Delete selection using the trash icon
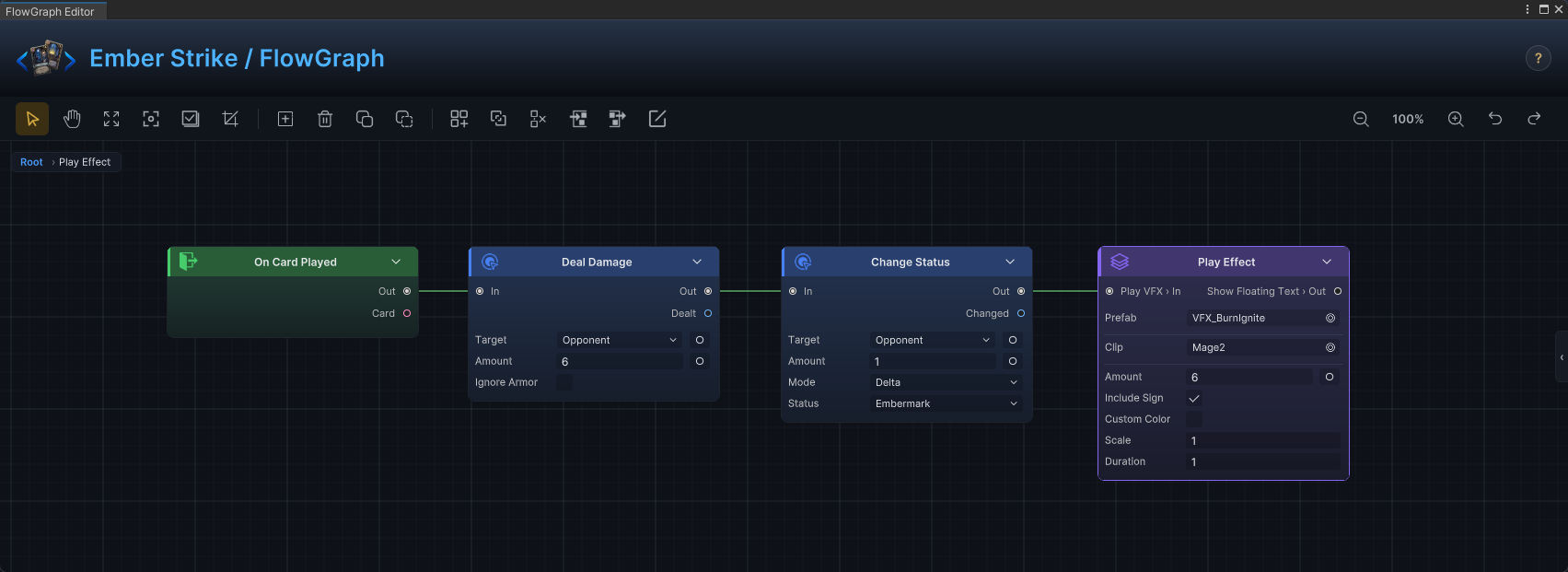The height and width of the screenshot is (572, 1568). click(x=325, y=119)
